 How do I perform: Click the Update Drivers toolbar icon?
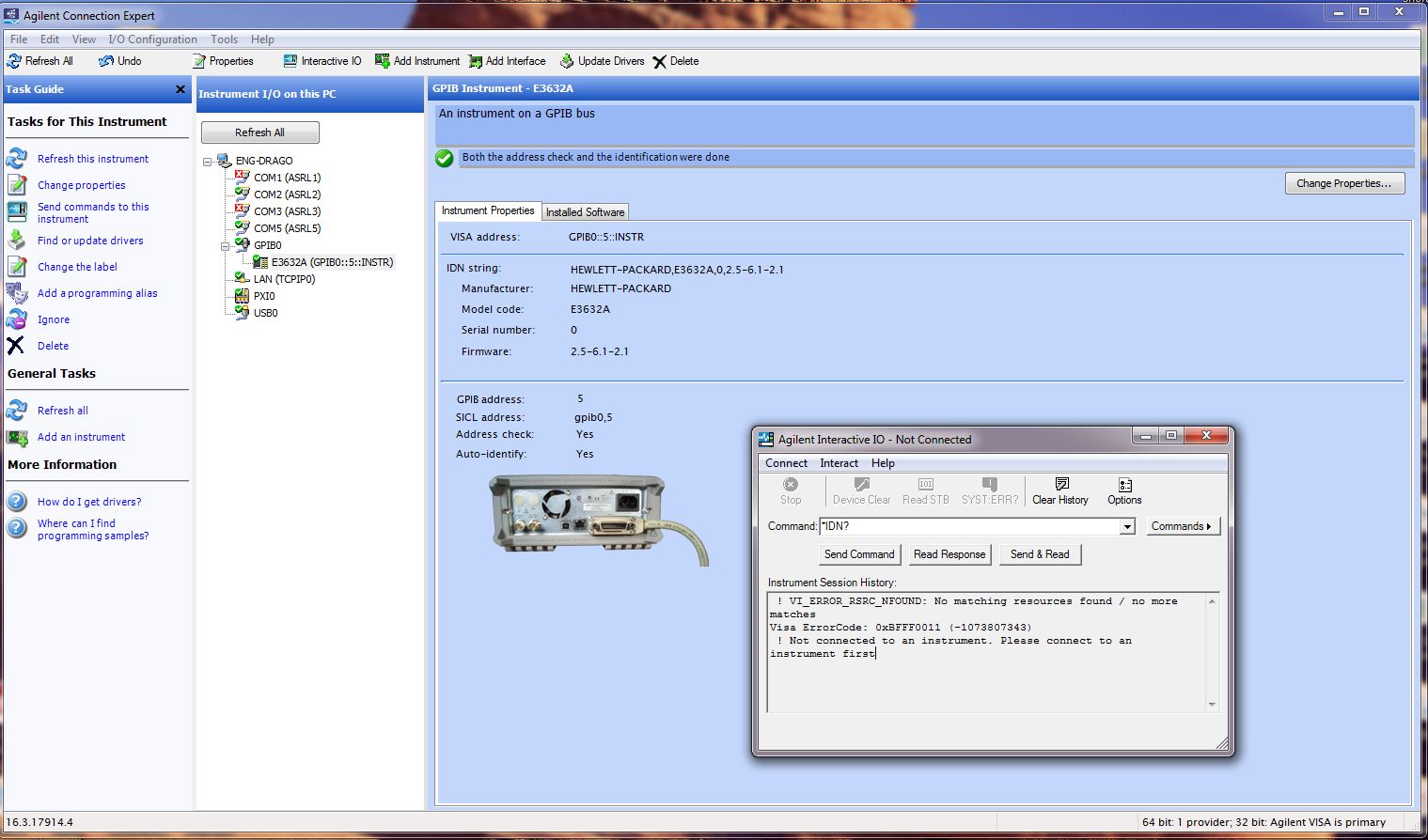click(x=567, y=61)
